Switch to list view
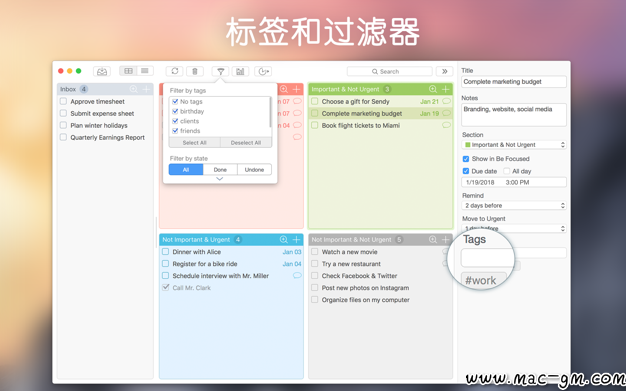 [x=145, y=71]
